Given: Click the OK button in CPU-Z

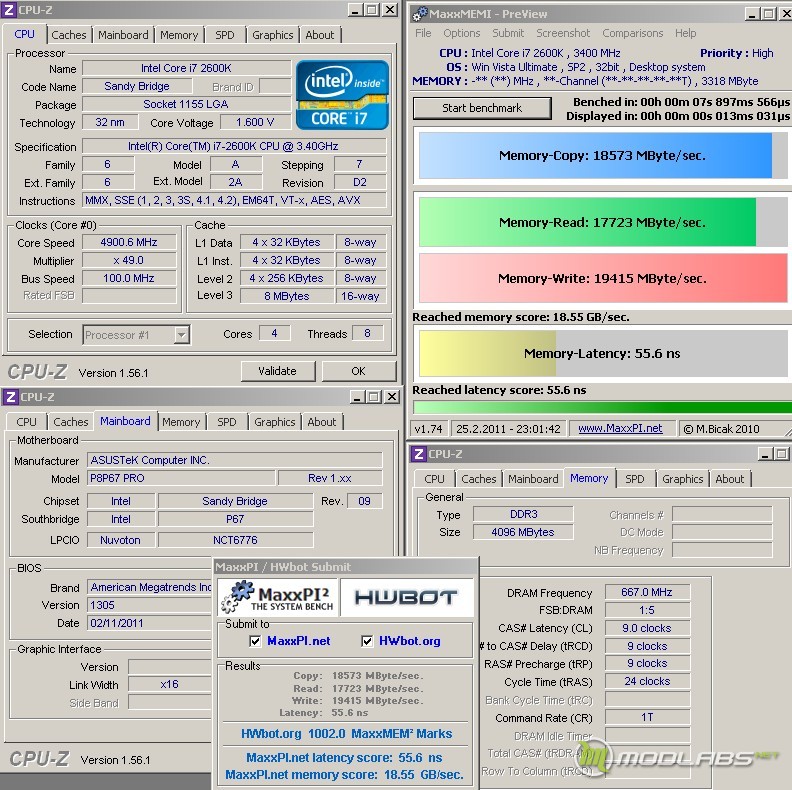Looking at the screenshot, I should pos(358,371).
